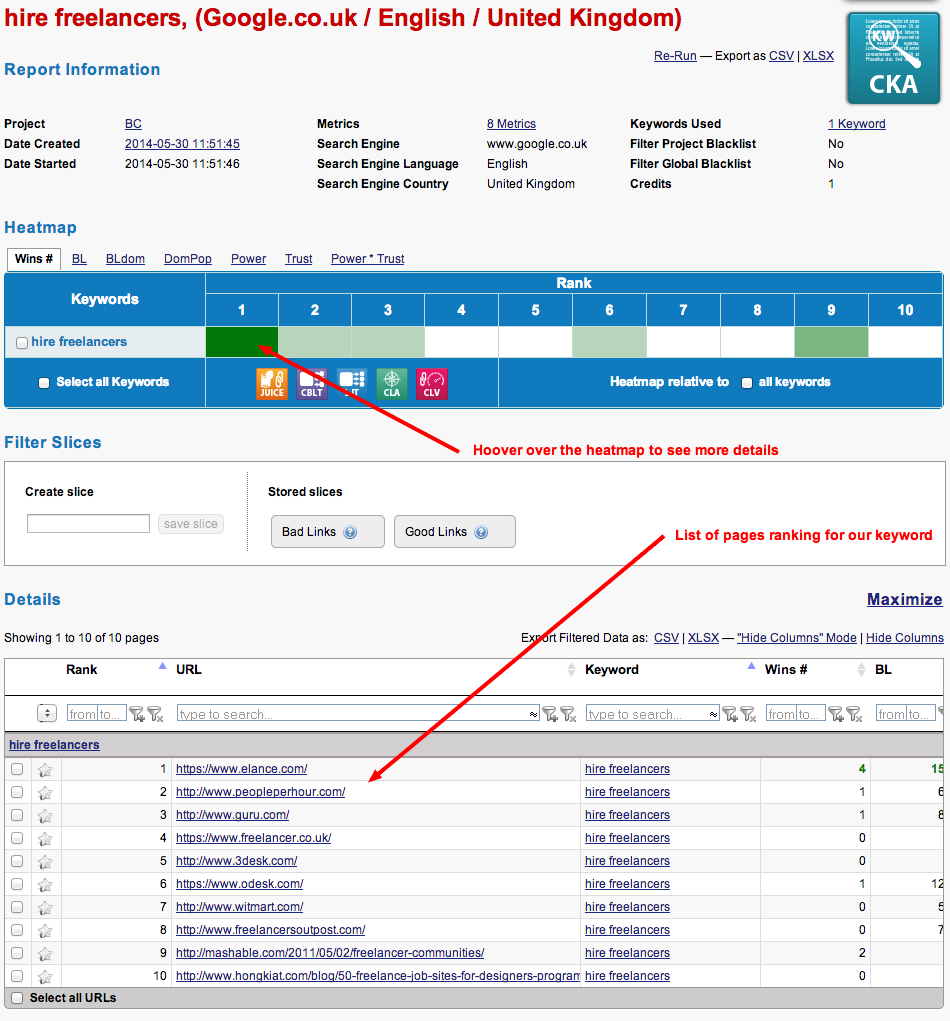Apply the add-filter icon for Keyword column
Viewport: 950px width, 1021px height.
tap(730, 714)
